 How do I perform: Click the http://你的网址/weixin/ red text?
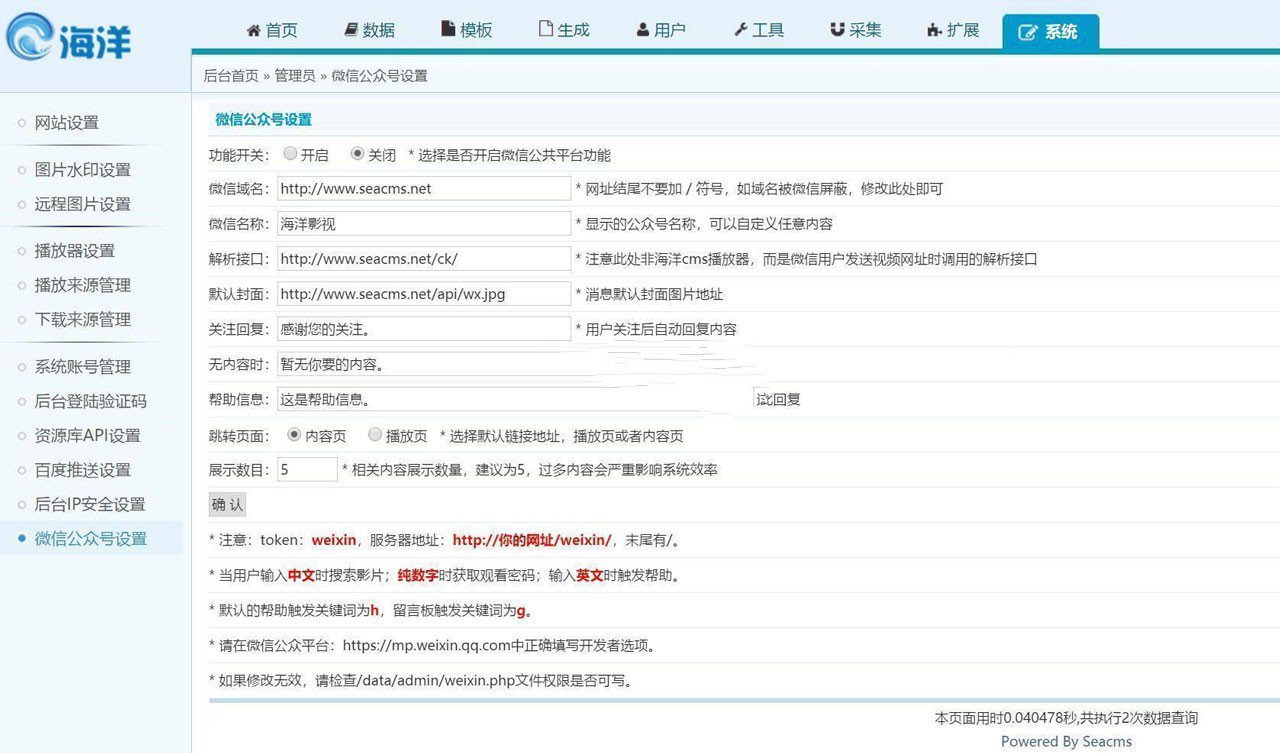532,540
